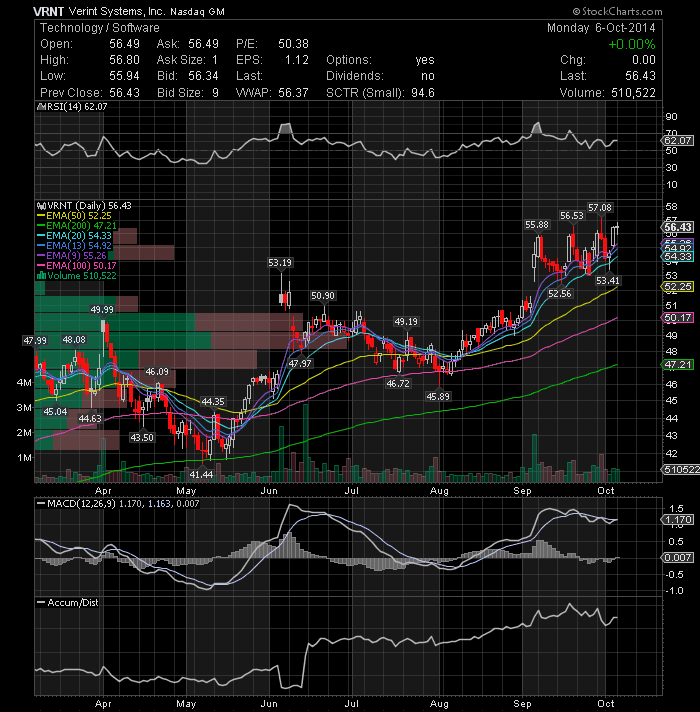The width and height of the screenshot is (700, 712).
Task: Select the cyan EMA(20) 54.33 legend entry
Action: click(74, 236)
